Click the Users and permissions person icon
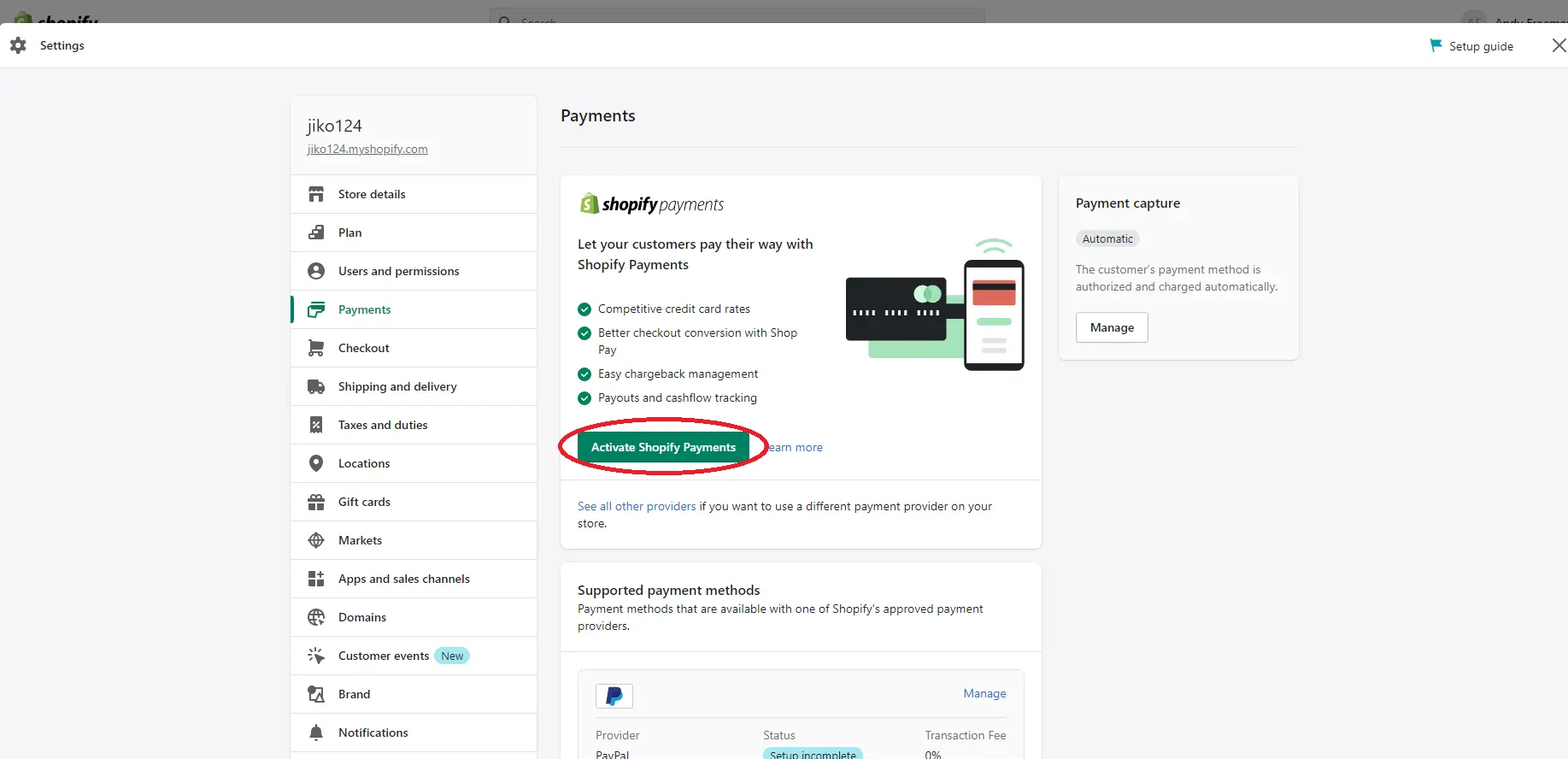 [x=316, y=271]
